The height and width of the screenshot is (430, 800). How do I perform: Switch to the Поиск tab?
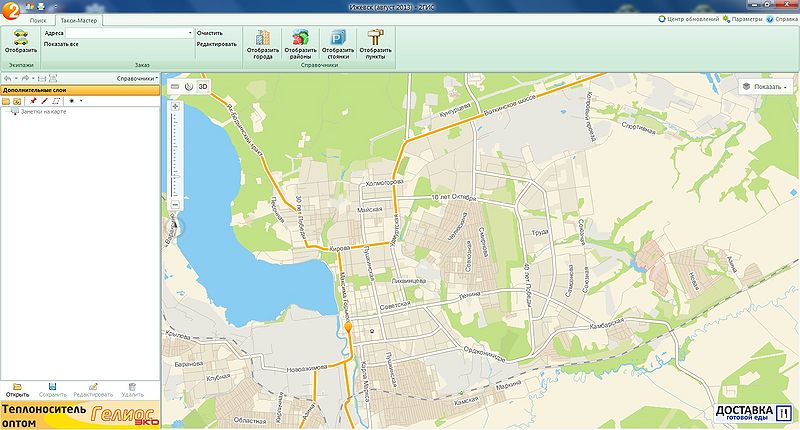coord(37,20)
